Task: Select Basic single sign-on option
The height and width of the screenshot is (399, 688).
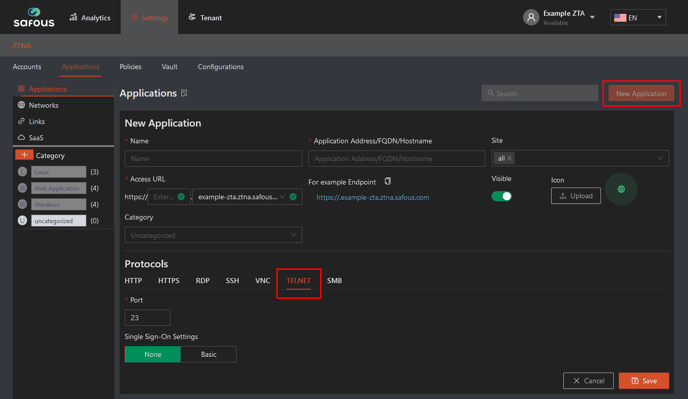Action: pos(208,354)
